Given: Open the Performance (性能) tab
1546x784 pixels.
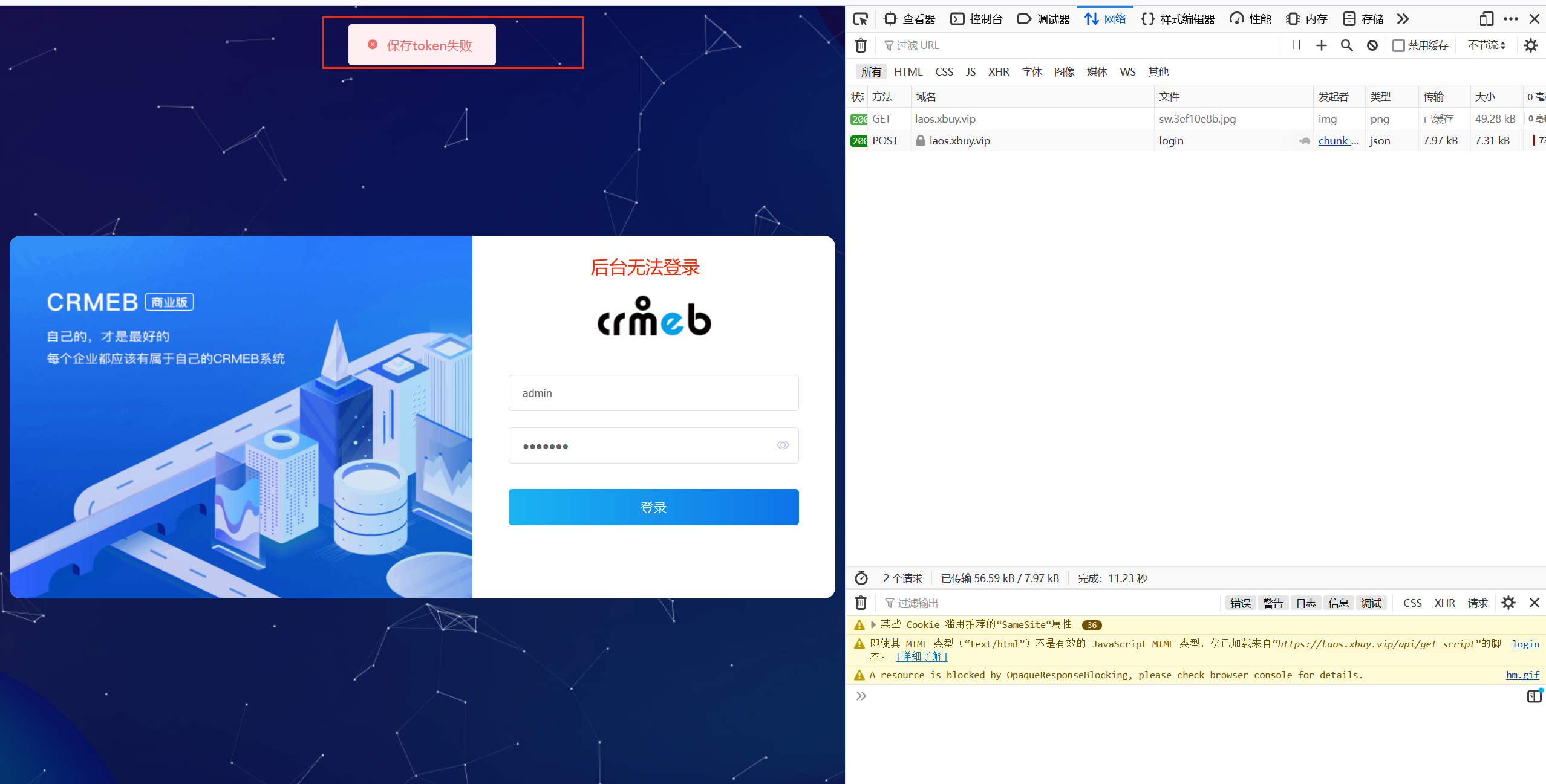Looking at the screenshot, I should (1250, 19).
